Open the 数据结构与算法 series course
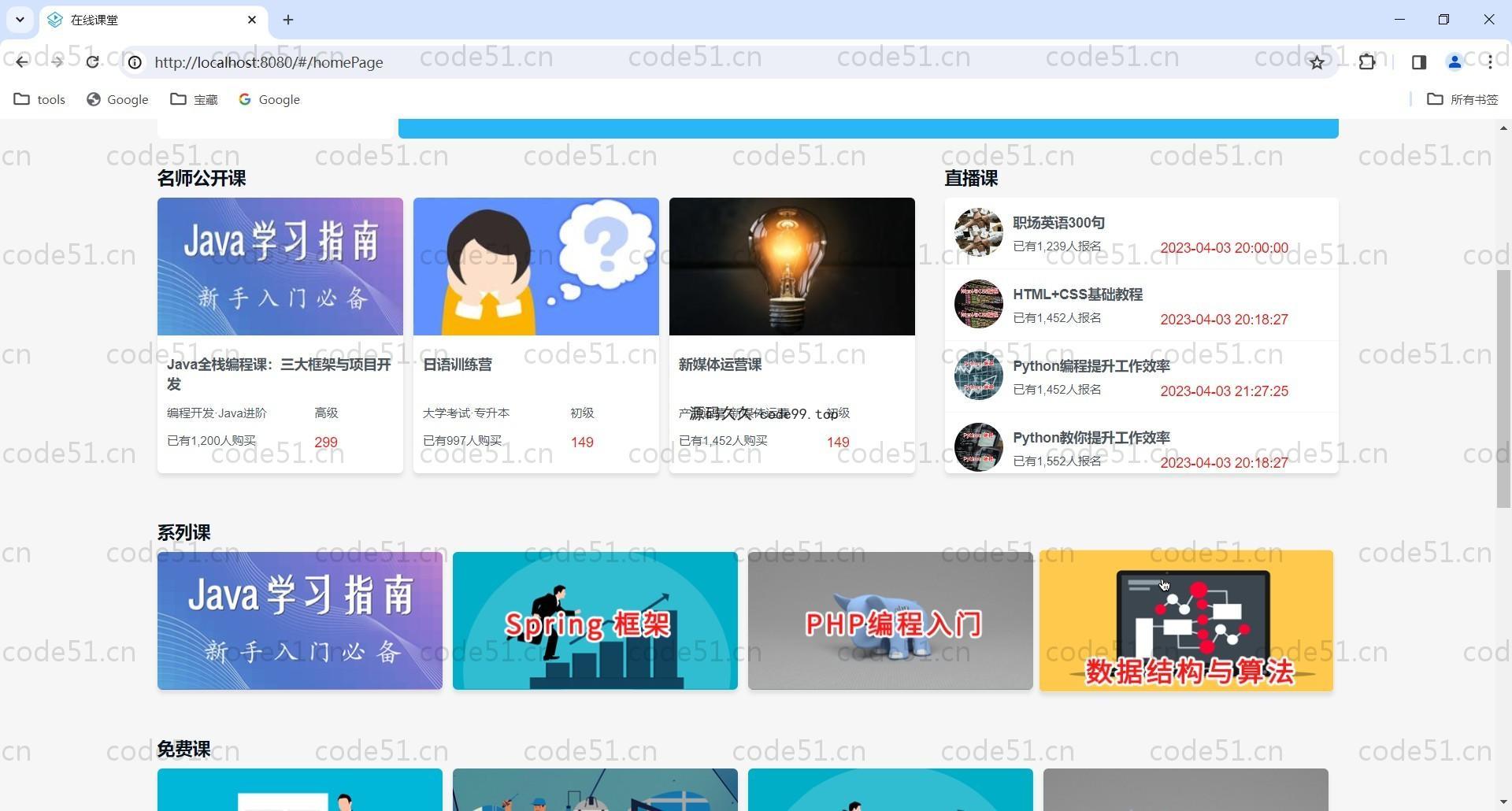This screenshot has height=811, width=1512. pyautogui.click(x=1186, y=620)
